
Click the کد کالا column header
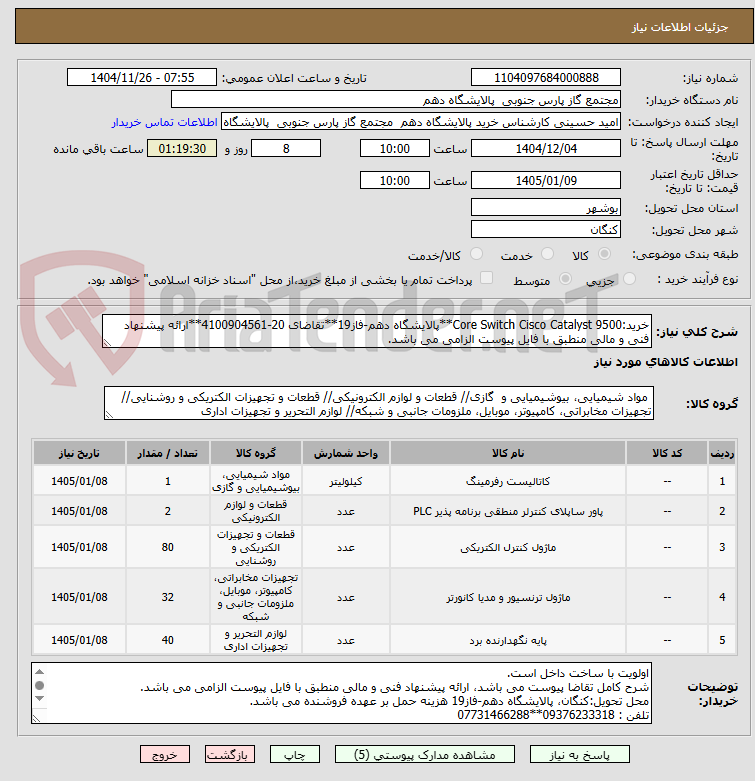[x=667, y=453]
